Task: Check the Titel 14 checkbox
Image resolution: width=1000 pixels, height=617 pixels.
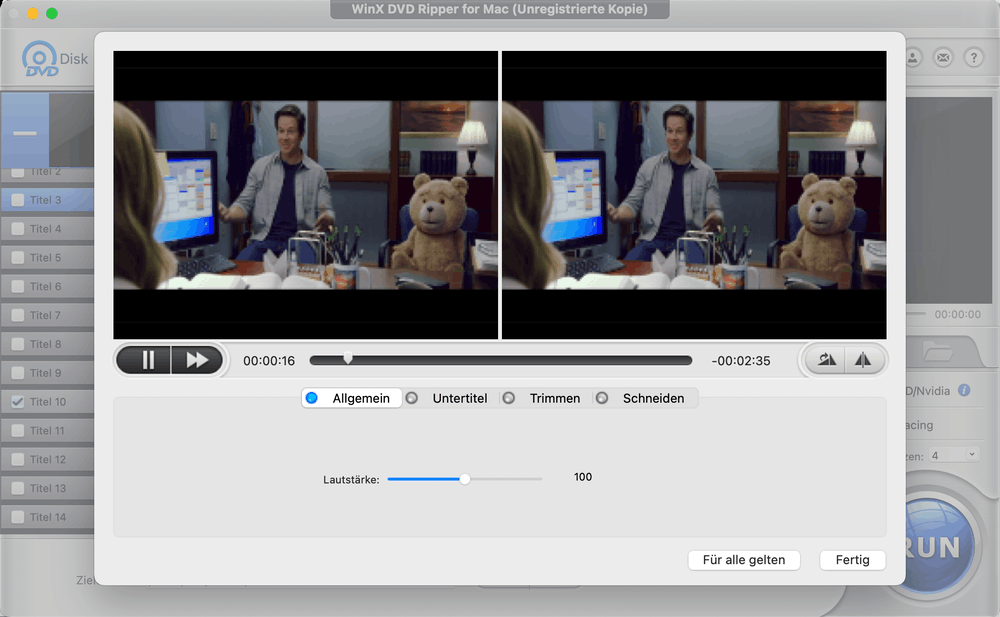Action: [x=18, y=517]
